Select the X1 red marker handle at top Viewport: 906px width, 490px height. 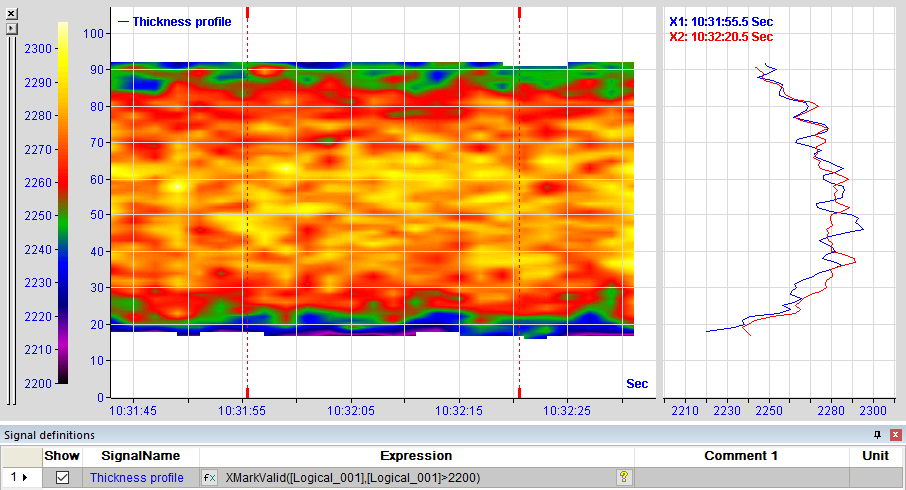point(247,13)
